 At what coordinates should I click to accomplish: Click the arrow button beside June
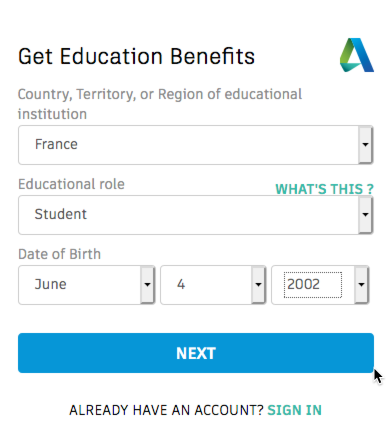point(147,285)
